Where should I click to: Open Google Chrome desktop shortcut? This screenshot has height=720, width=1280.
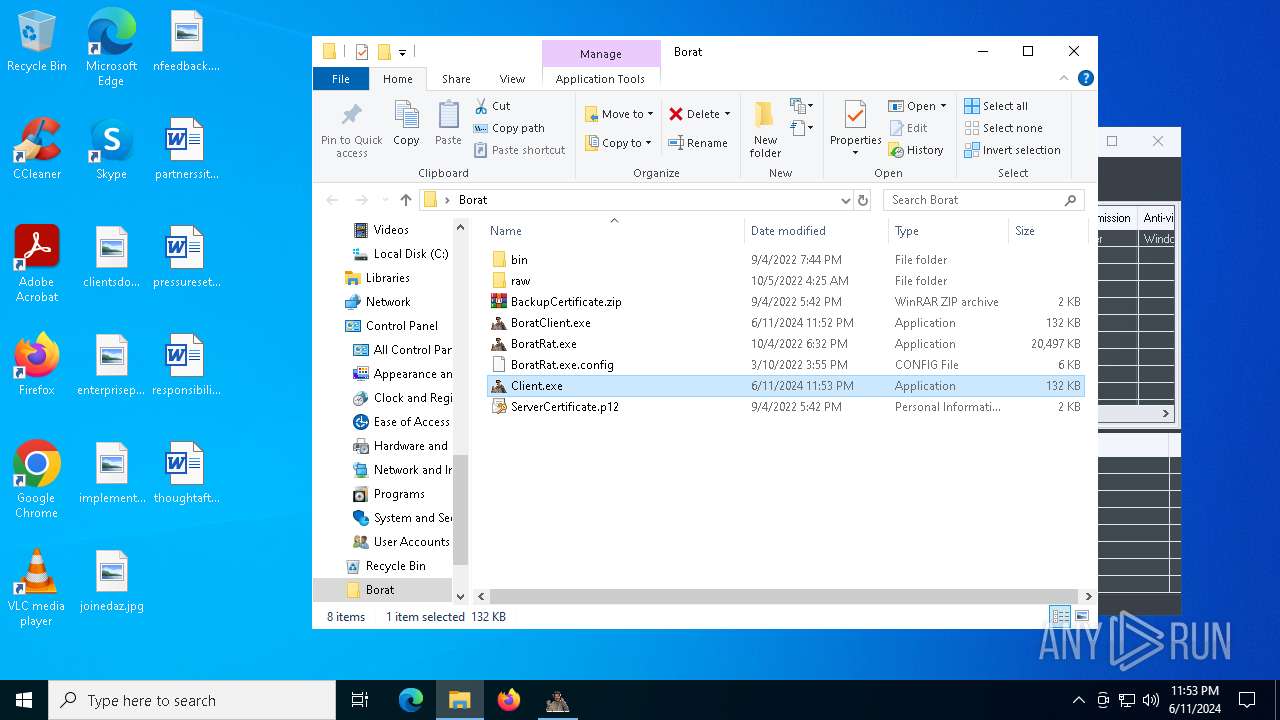tap(37, 479)
